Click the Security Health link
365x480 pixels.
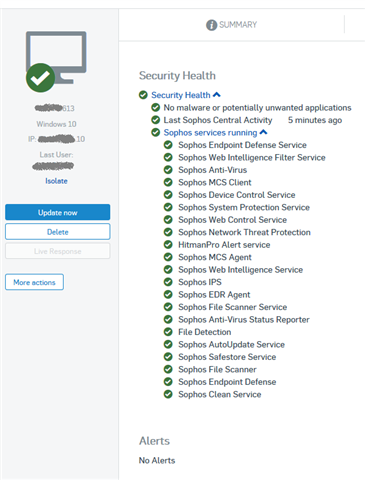(181, 95)
